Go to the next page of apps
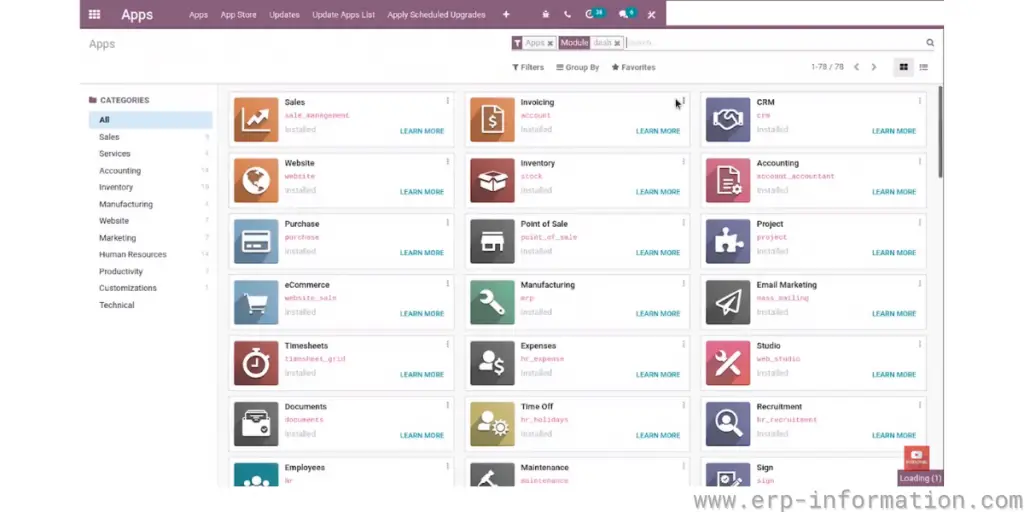The height and width of the screenshot is (512, 1024). tap(874, 67)
